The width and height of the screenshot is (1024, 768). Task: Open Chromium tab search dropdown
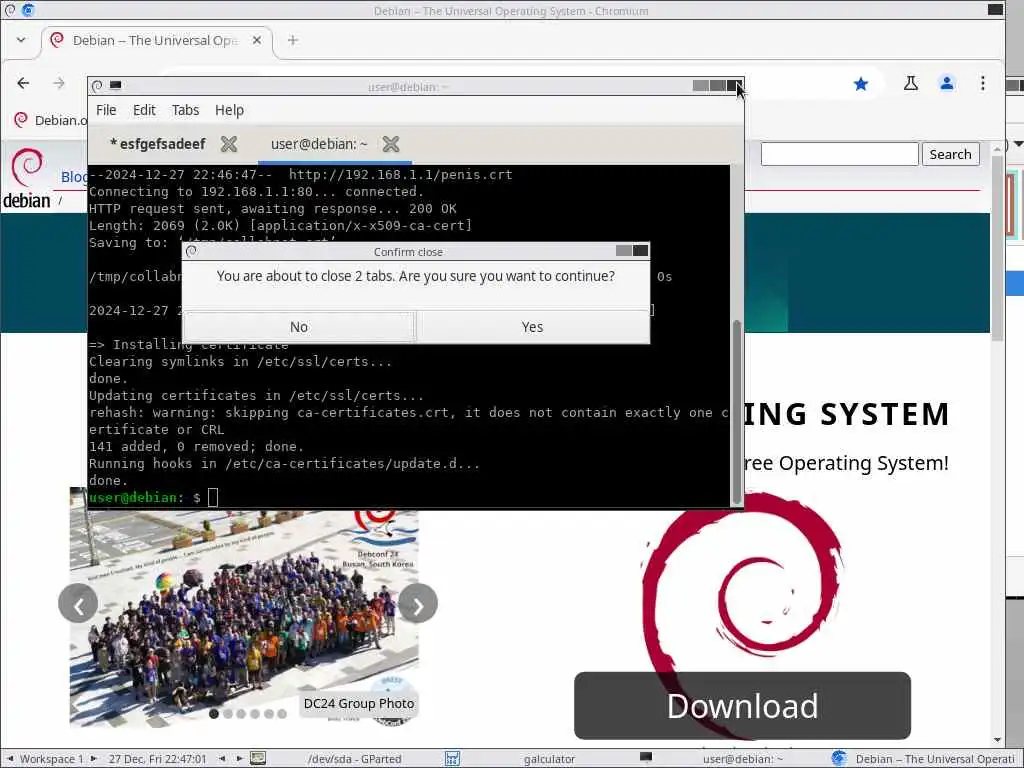[21, 40]
